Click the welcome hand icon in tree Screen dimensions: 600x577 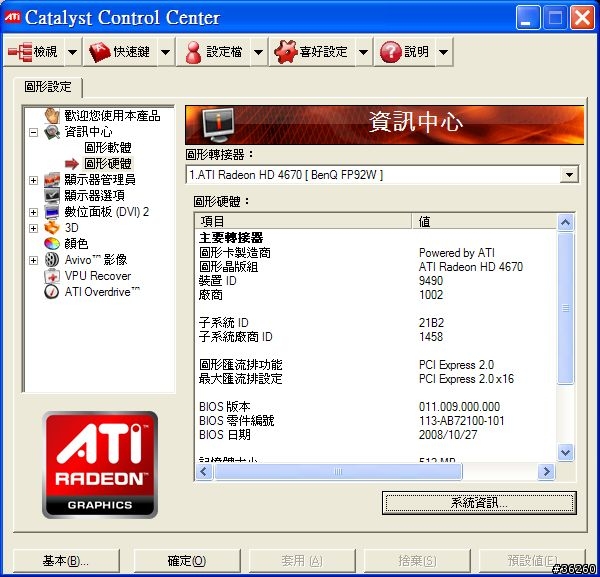click(52, 115)
